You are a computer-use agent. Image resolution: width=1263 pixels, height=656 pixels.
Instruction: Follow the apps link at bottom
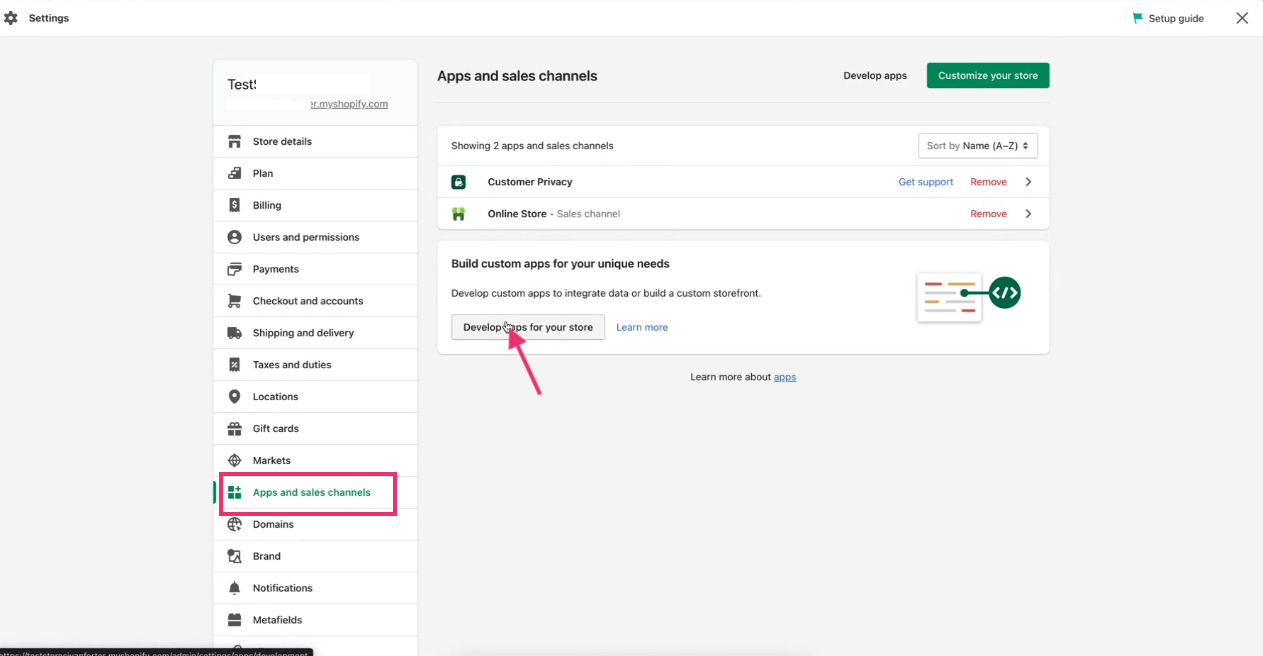[x=785, y=377]
